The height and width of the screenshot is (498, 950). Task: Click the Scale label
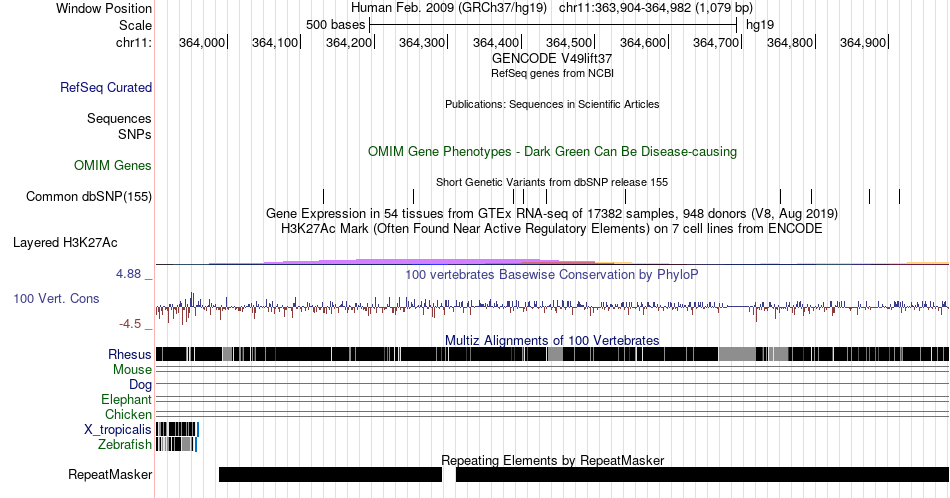click(135, 25)
